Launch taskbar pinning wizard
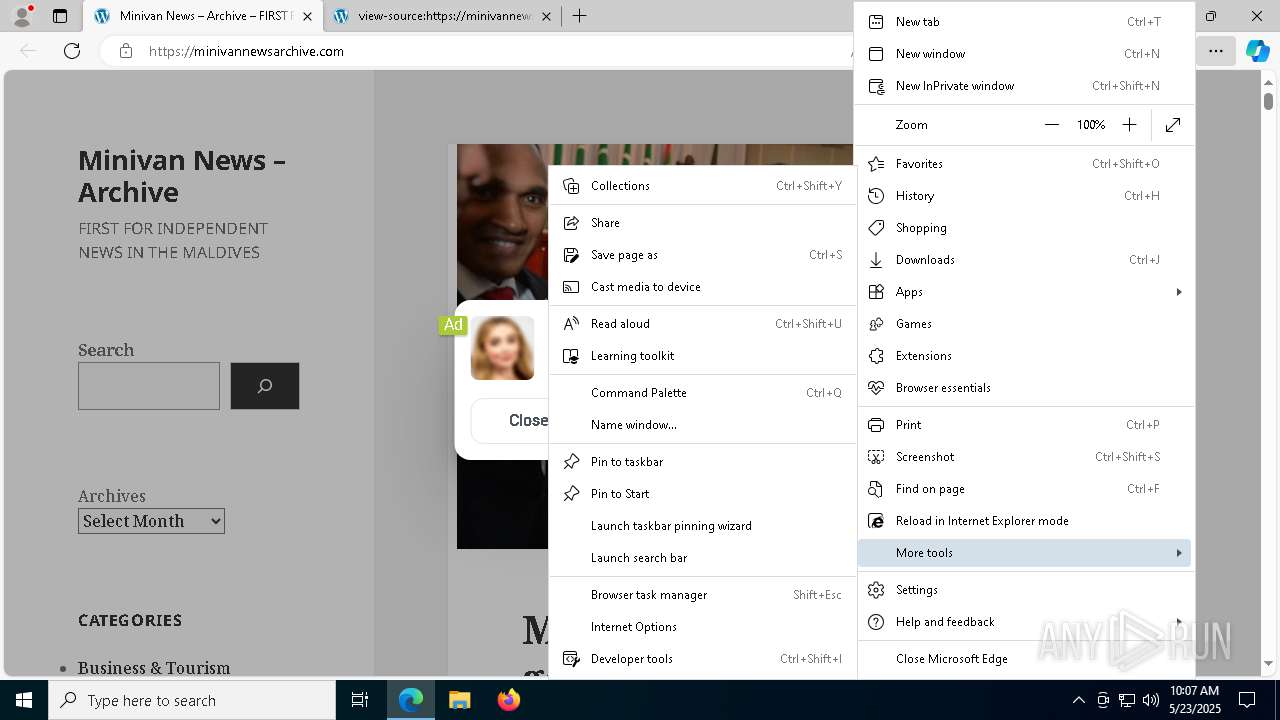The width and height of the screenshot is (1280, 720). 702,525
